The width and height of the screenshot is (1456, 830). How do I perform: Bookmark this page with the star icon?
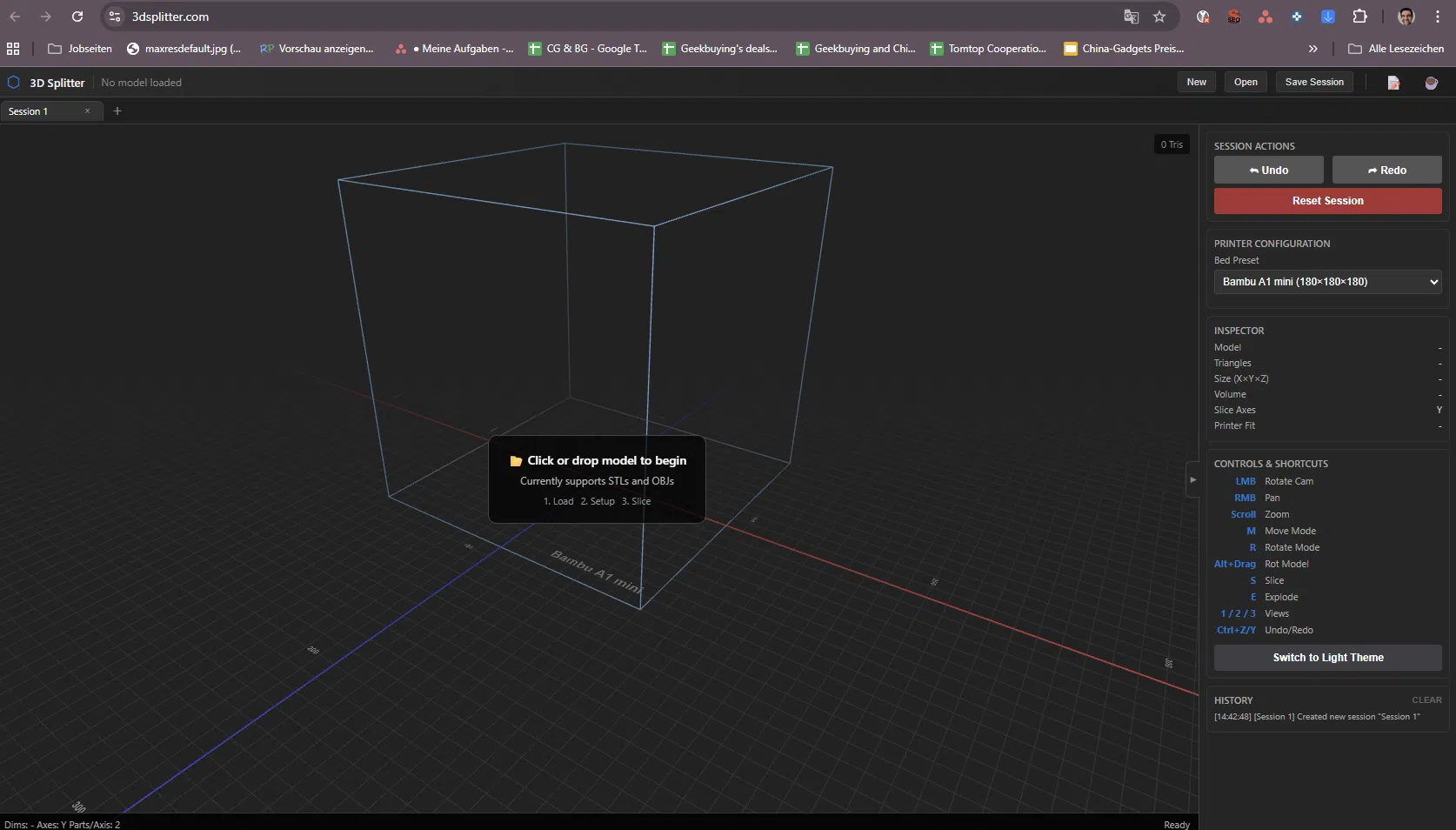(1159, 17)
